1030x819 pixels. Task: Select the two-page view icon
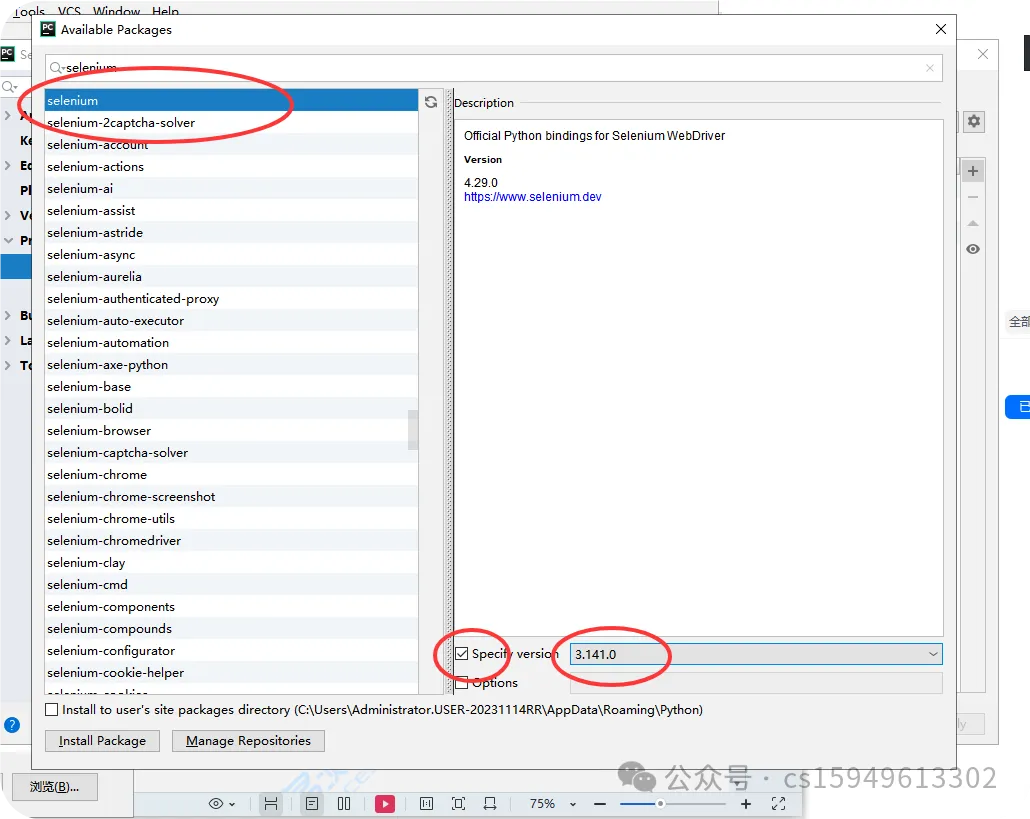click(344, 804)
